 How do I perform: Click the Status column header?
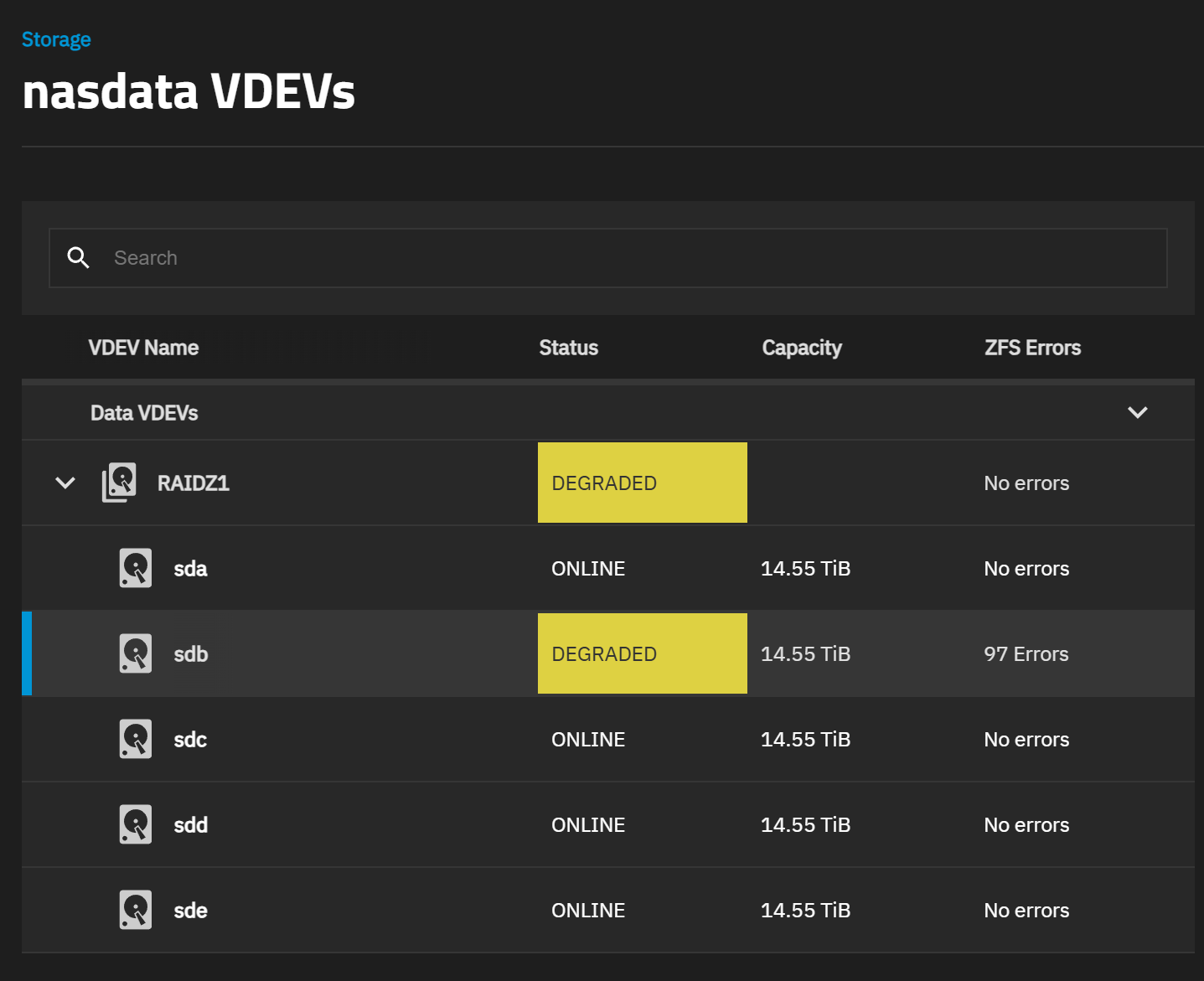click(568, 348)
